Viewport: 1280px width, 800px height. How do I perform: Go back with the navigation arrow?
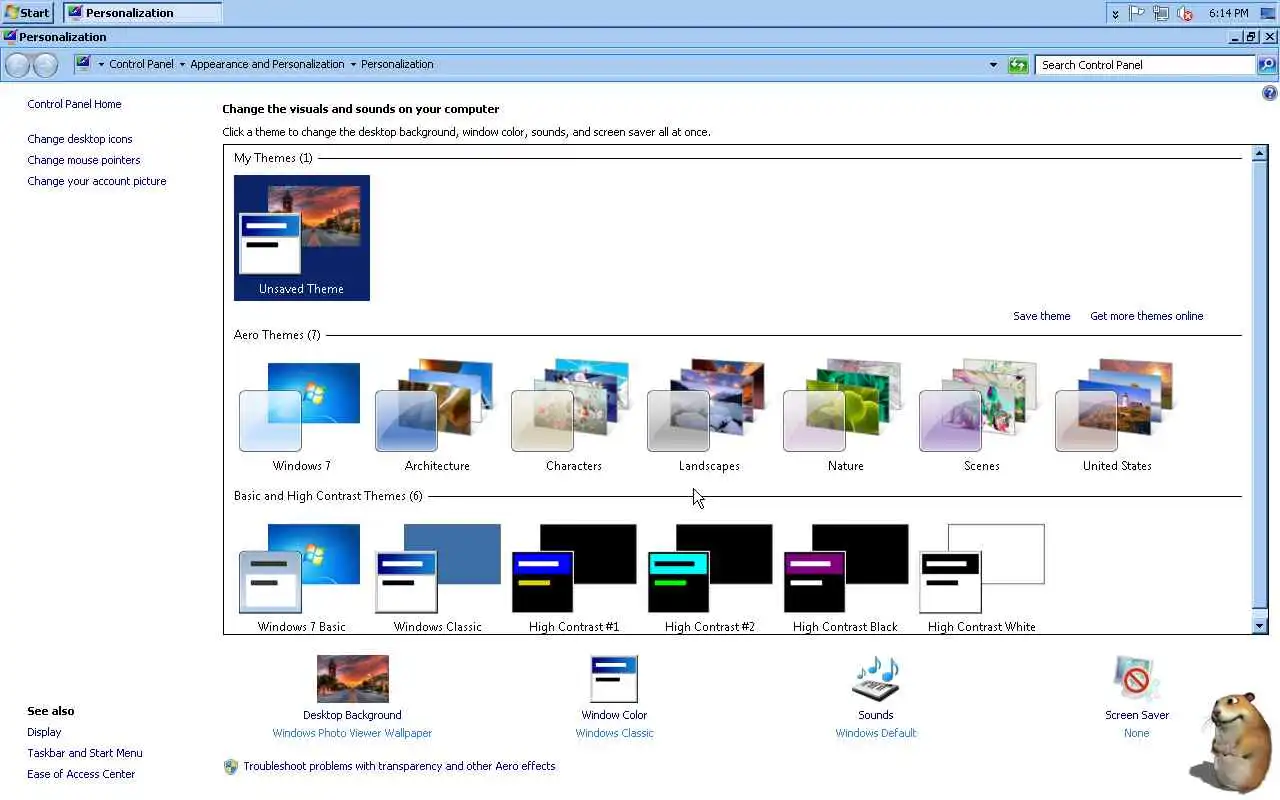(x=18, y=65)
